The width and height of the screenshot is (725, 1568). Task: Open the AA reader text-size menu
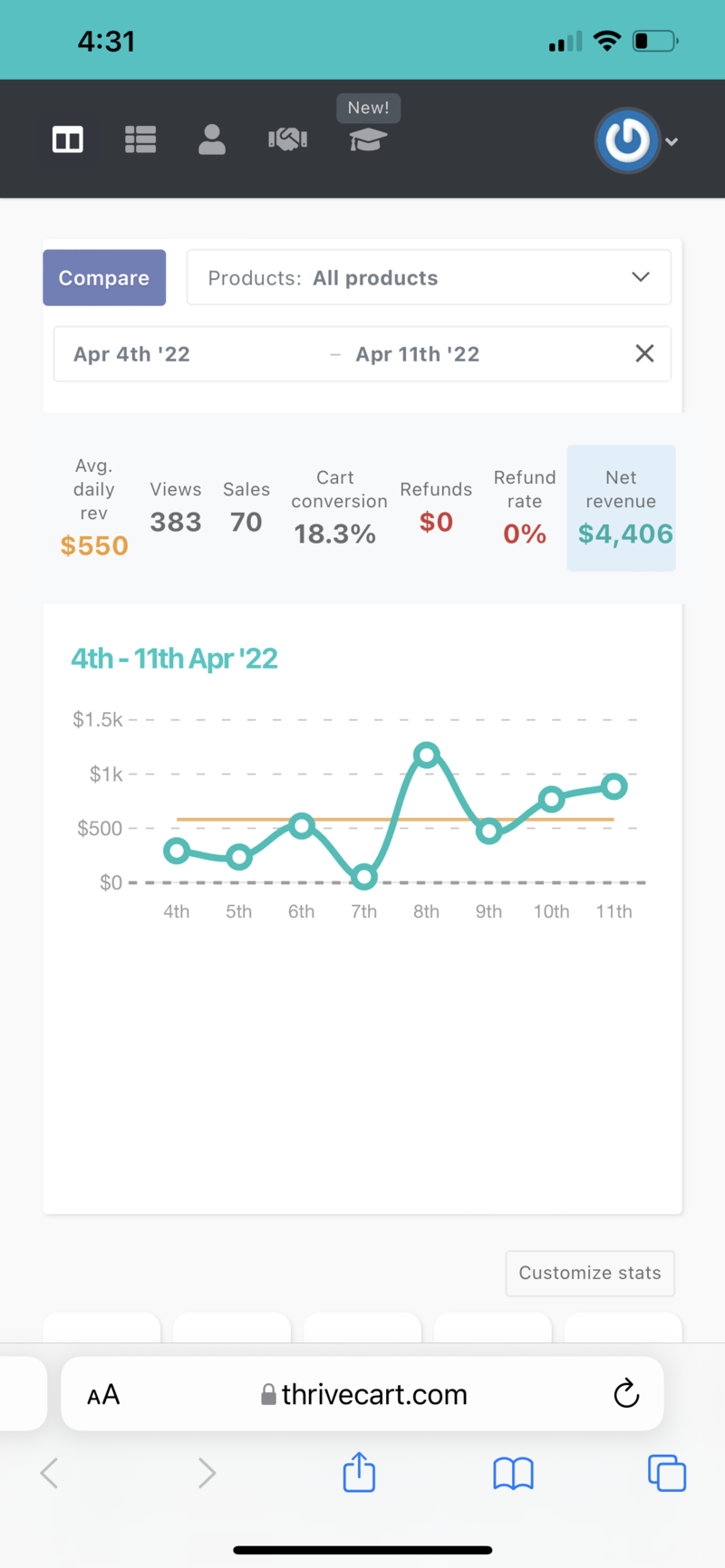point(103,1394)
